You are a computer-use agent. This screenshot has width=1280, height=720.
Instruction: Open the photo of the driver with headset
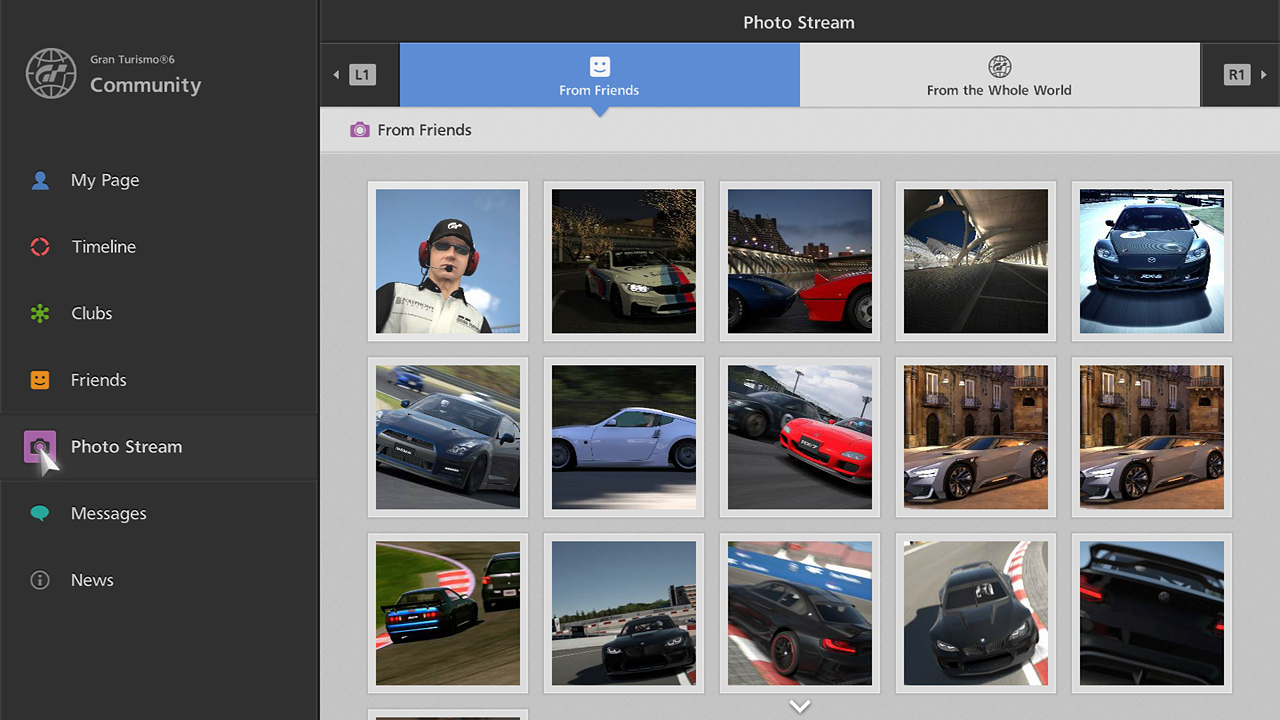[x=448, y=261]
